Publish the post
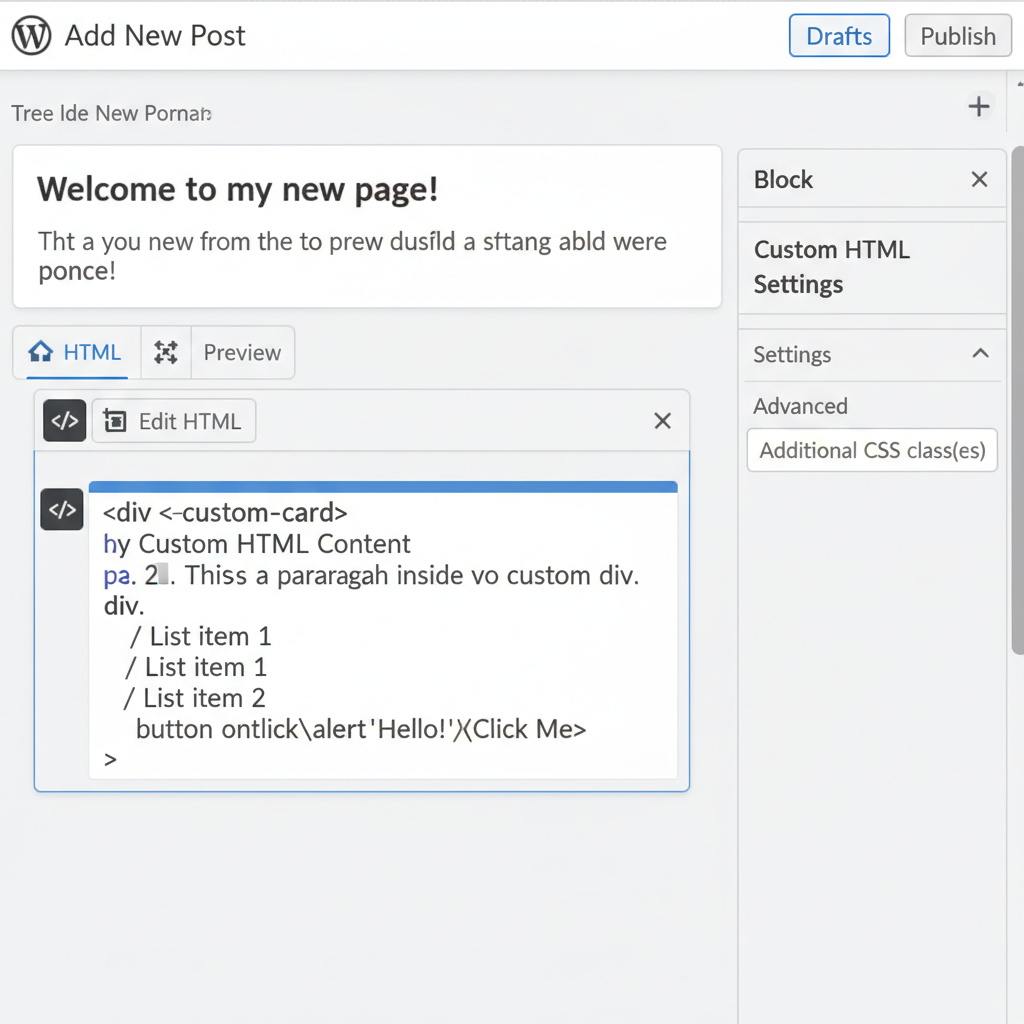 pos(957,36)
